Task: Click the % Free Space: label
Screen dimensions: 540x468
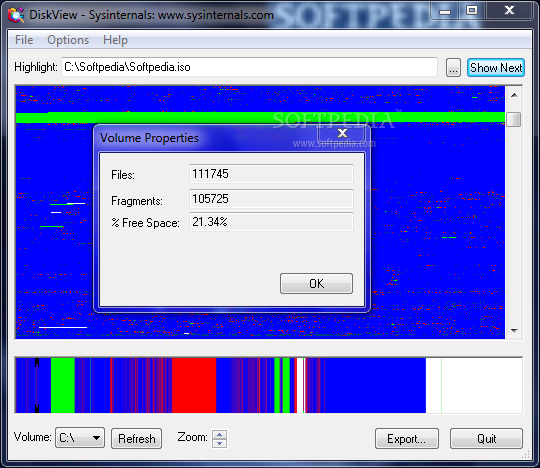Action: click(145, 223)
